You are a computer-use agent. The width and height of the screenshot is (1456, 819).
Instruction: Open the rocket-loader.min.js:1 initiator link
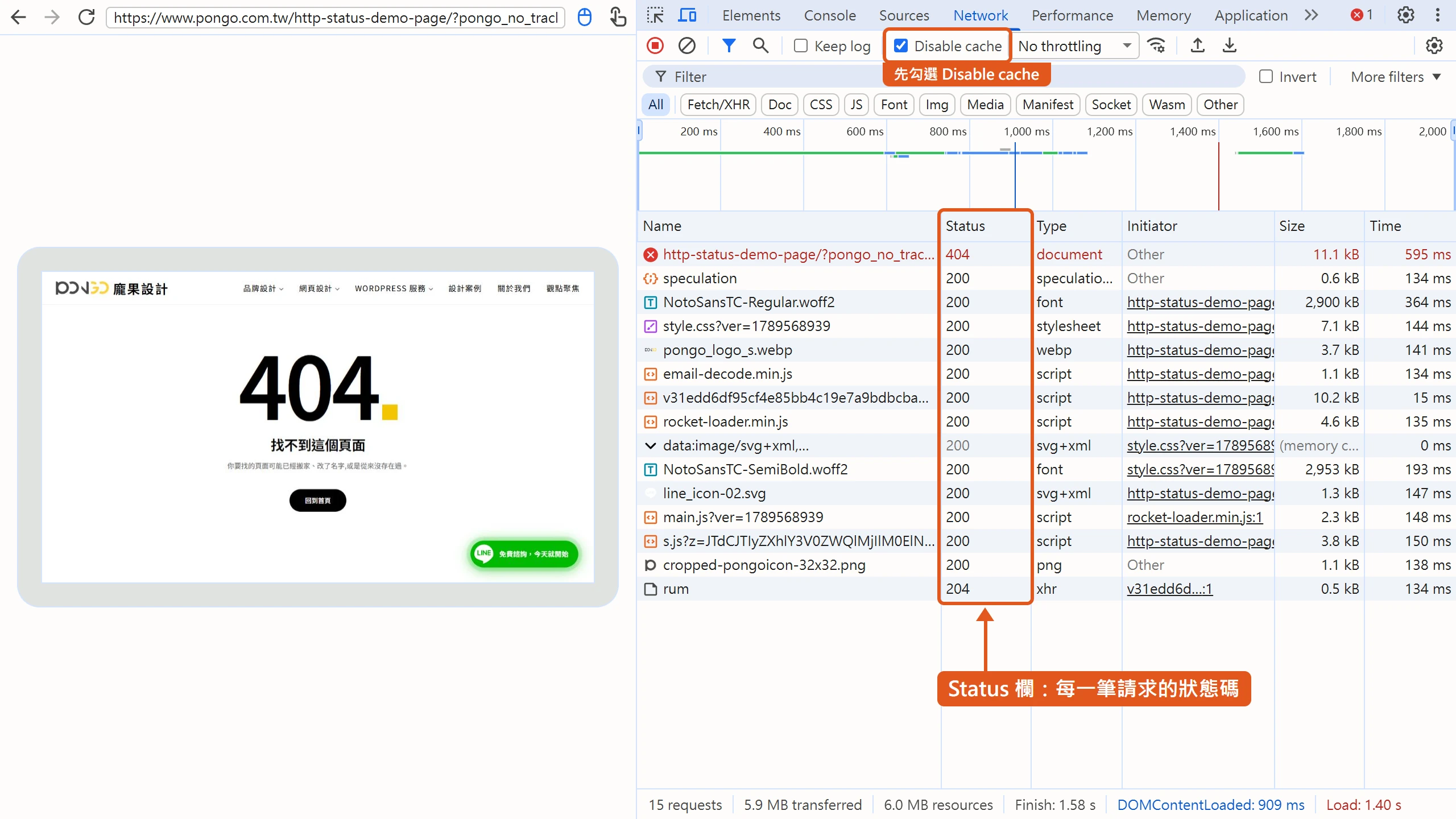(1195, 517)
